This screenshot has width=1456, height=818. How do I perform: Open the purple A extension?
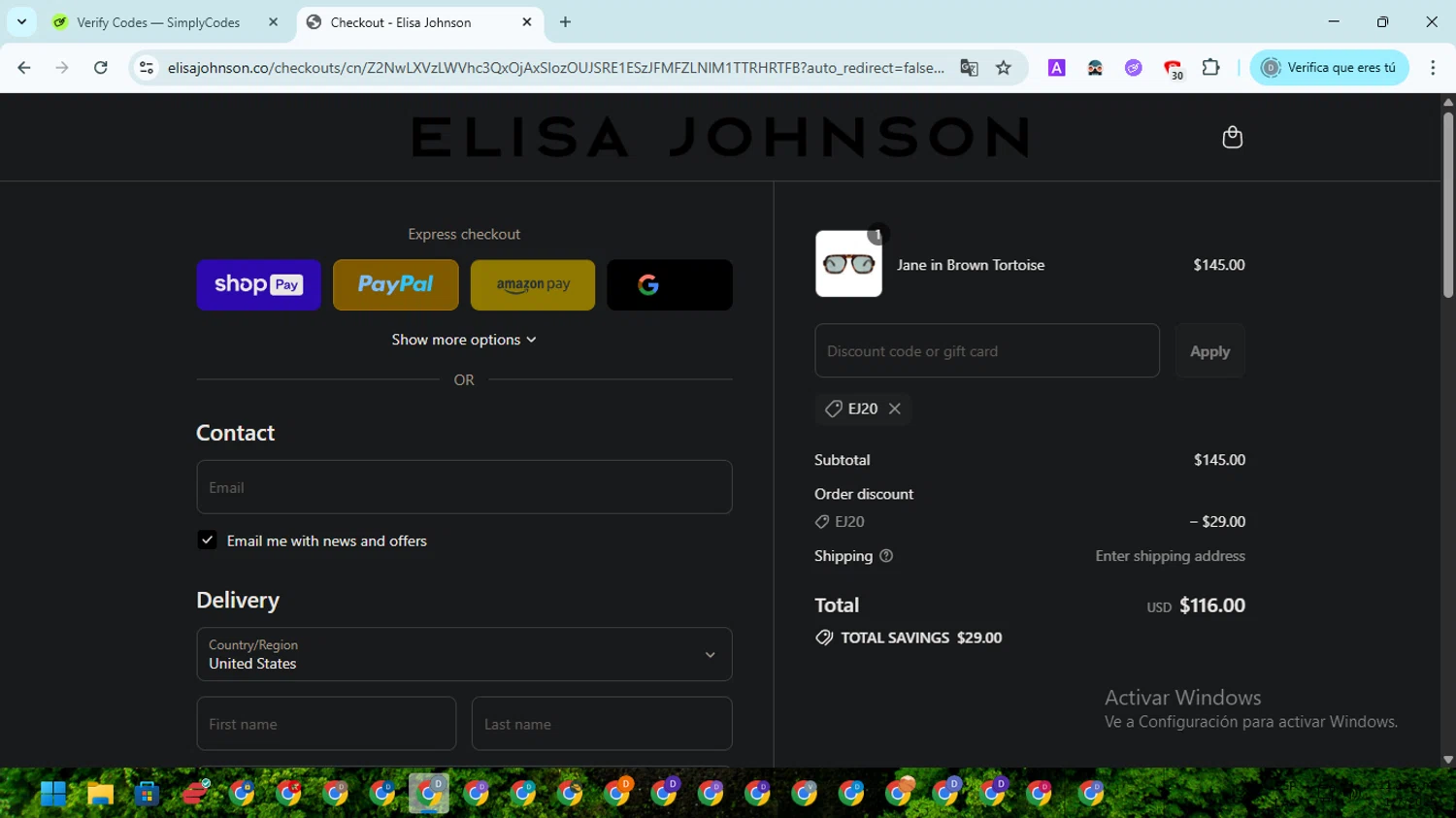[1057, 67]
